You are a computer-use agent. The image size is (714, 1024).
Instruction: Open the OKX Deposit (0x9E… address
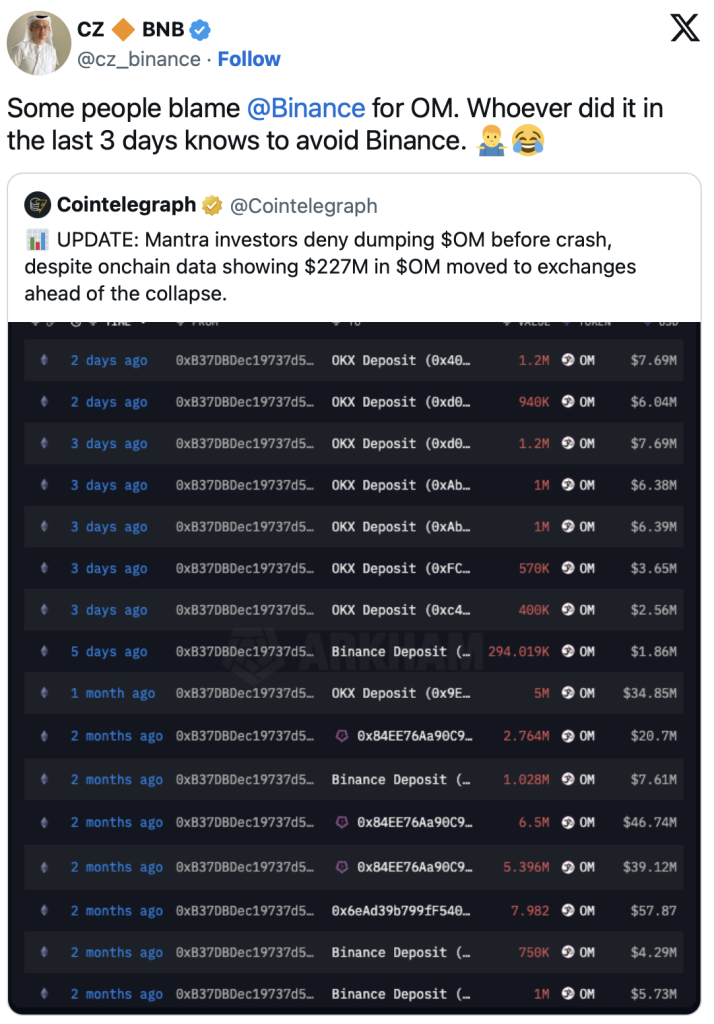pyautogui.click(x=400, y=693)
